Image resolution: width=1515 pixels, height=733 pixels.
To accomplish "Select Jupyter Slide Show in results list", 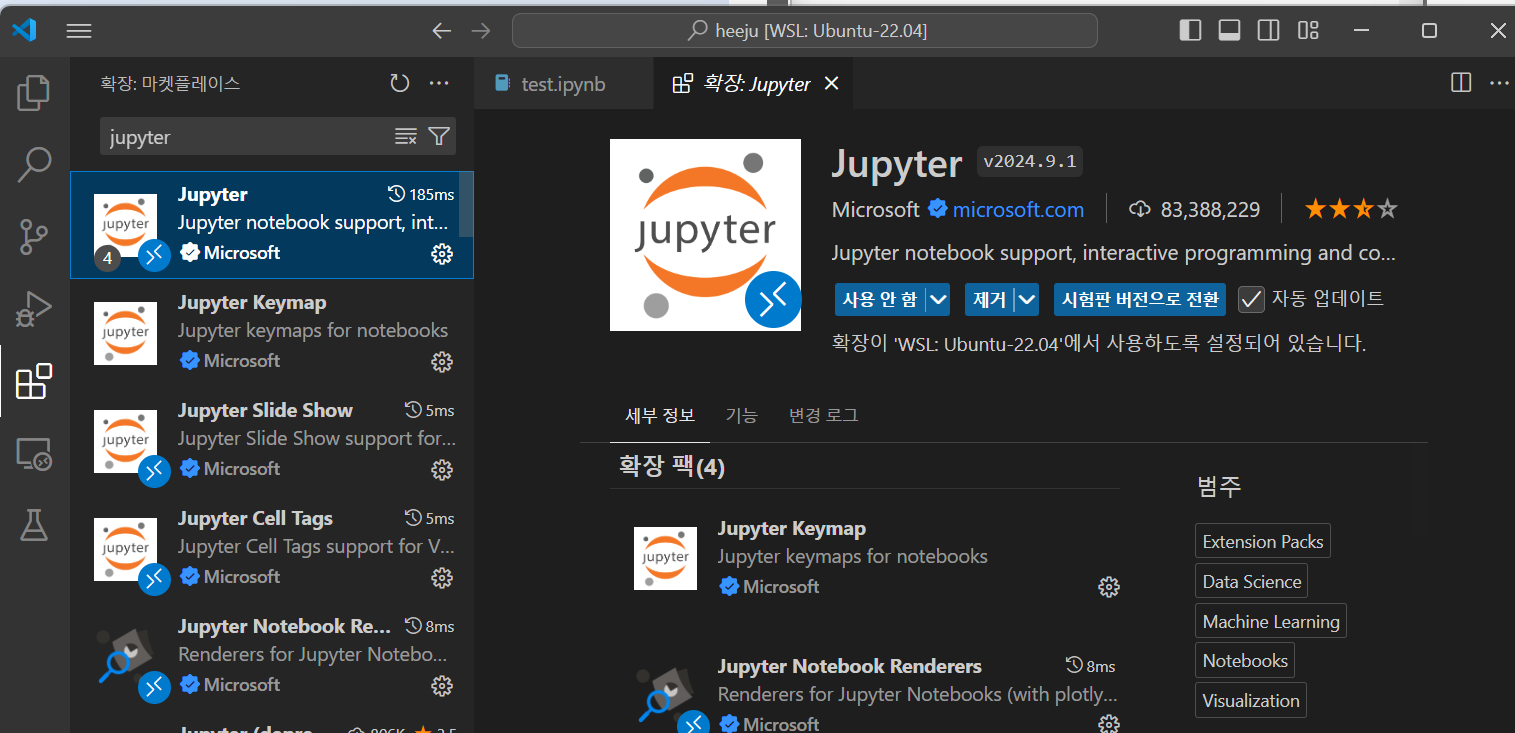I will pyautogui.click(x=271, y=441).
